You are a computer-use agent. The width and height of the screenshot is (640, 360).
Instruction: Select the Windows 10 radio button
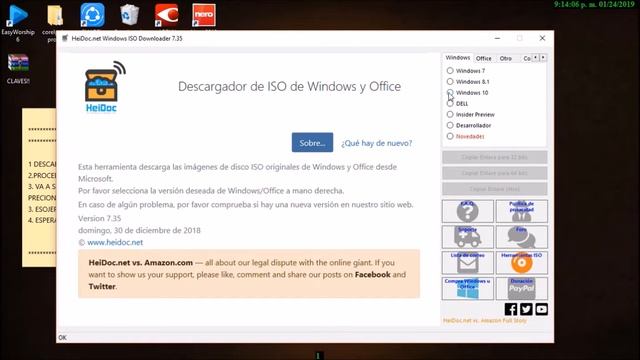click(x=450, y=93)
